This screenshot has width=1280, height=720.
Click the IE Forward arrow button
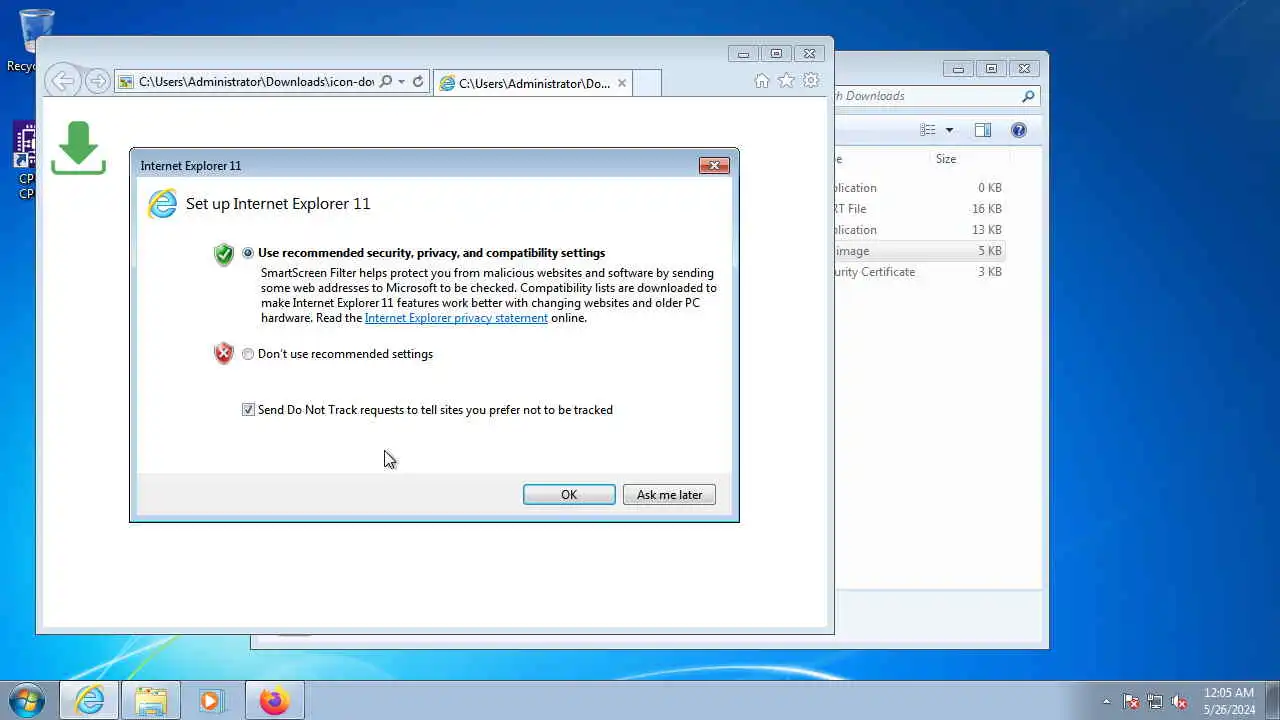97,82
